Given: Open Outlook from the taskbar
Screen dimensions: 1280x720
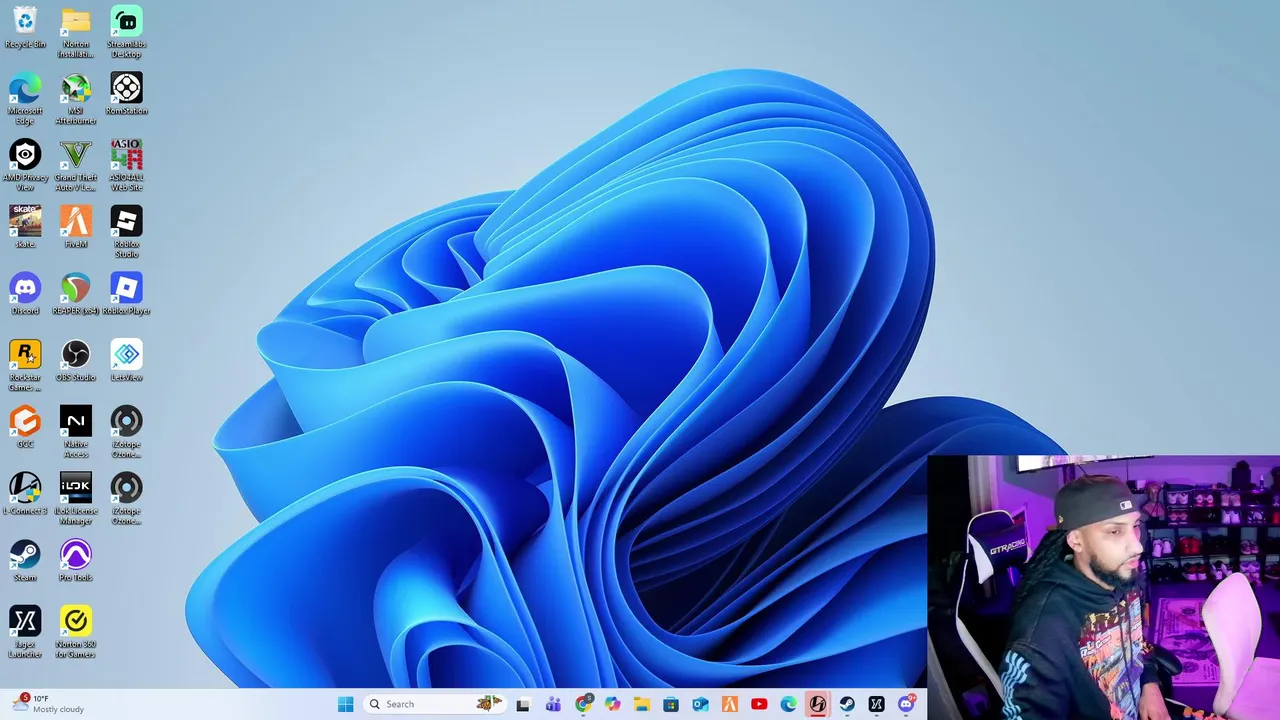Looking at the screenshot, I should click(701, 704).
